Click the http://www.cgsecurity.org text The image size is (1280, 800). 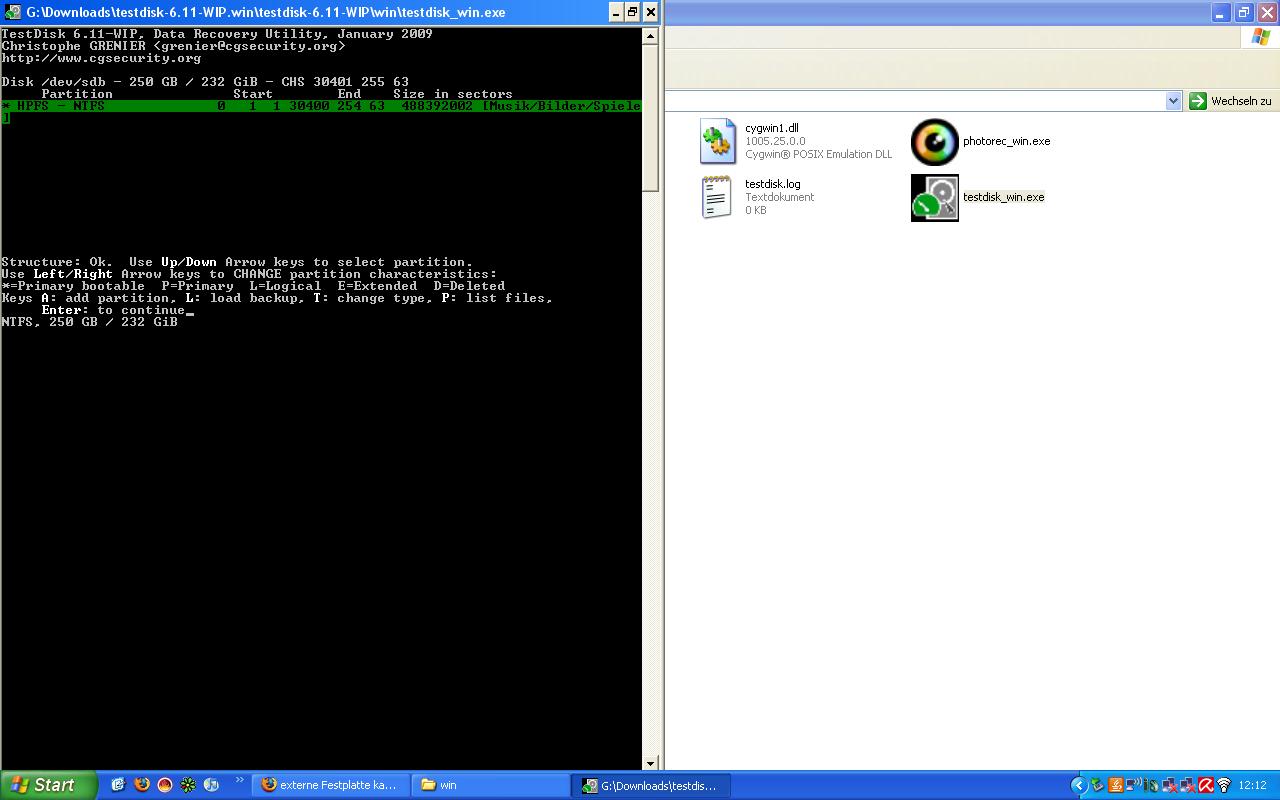102,58
